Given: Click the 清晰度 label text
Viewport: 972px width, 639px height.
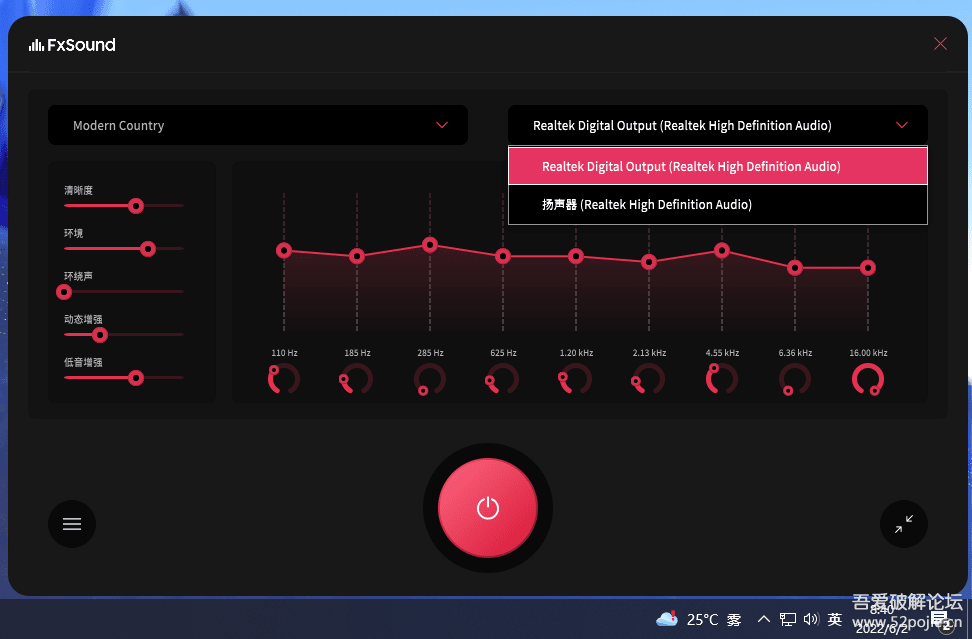Looking at the screenshot, I should tap(79, 190).
